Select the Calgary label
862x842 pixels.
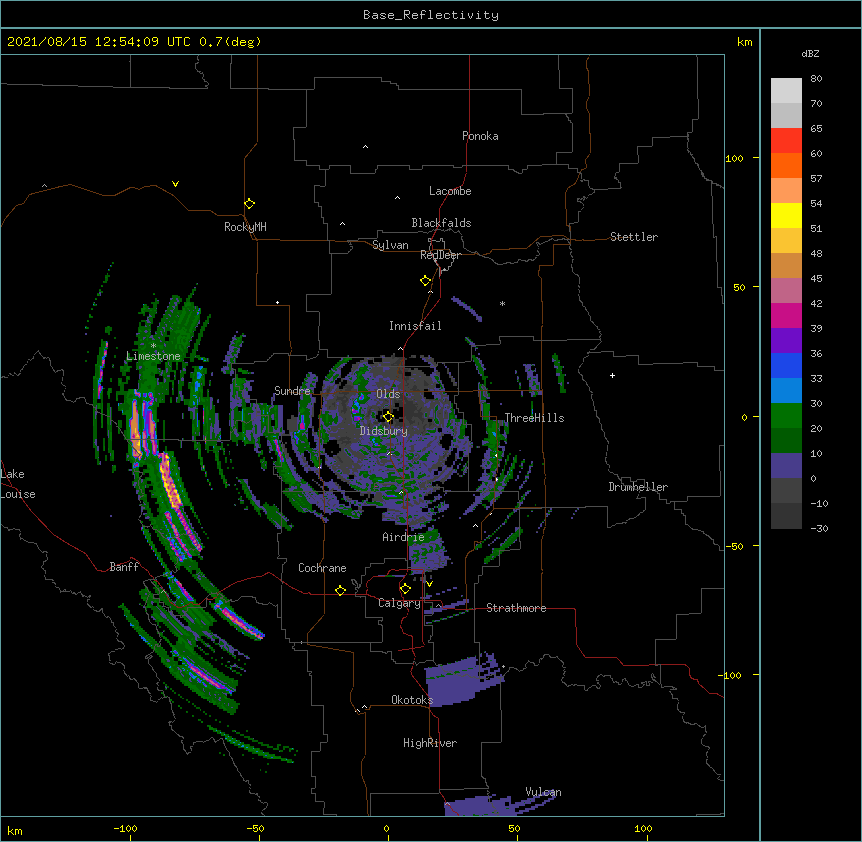pos(399,603)
